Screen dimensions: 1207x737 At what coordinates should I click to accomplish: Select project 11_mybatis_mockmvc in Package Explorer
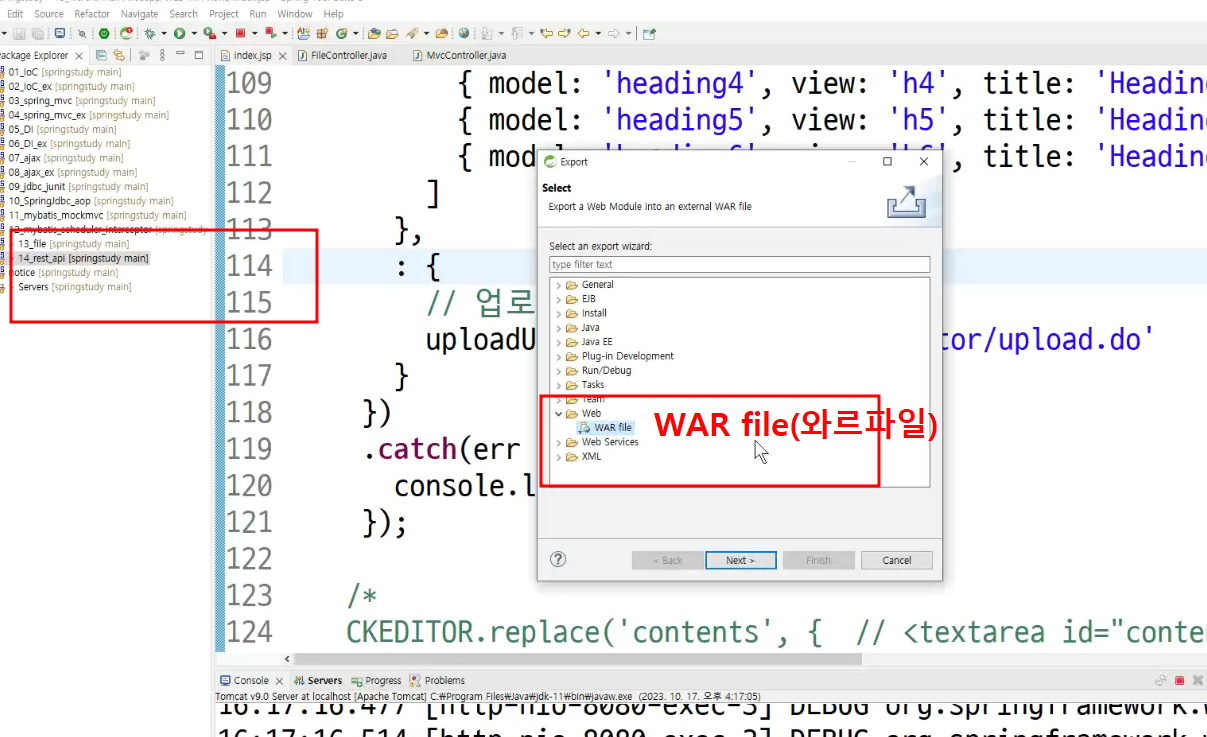point(97,215)
